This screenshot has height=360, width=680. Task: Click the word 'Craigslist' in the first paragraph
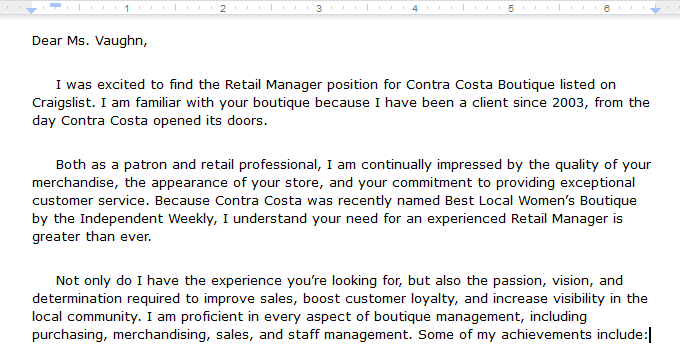tap(63, 103)
